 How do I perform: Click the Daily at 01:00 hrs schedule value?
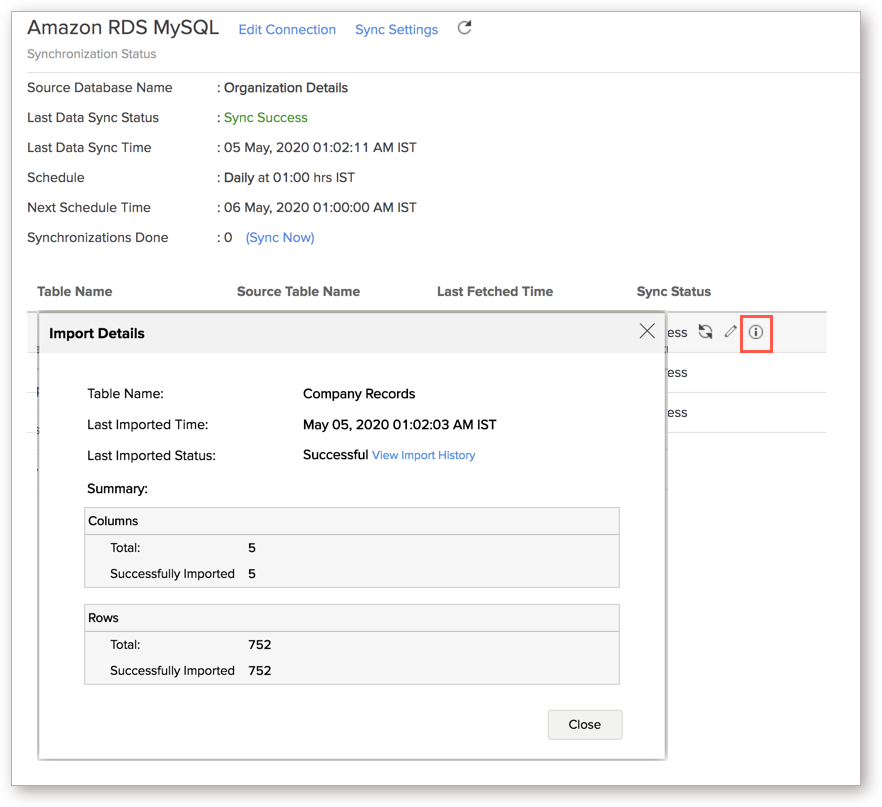point(289,178)
